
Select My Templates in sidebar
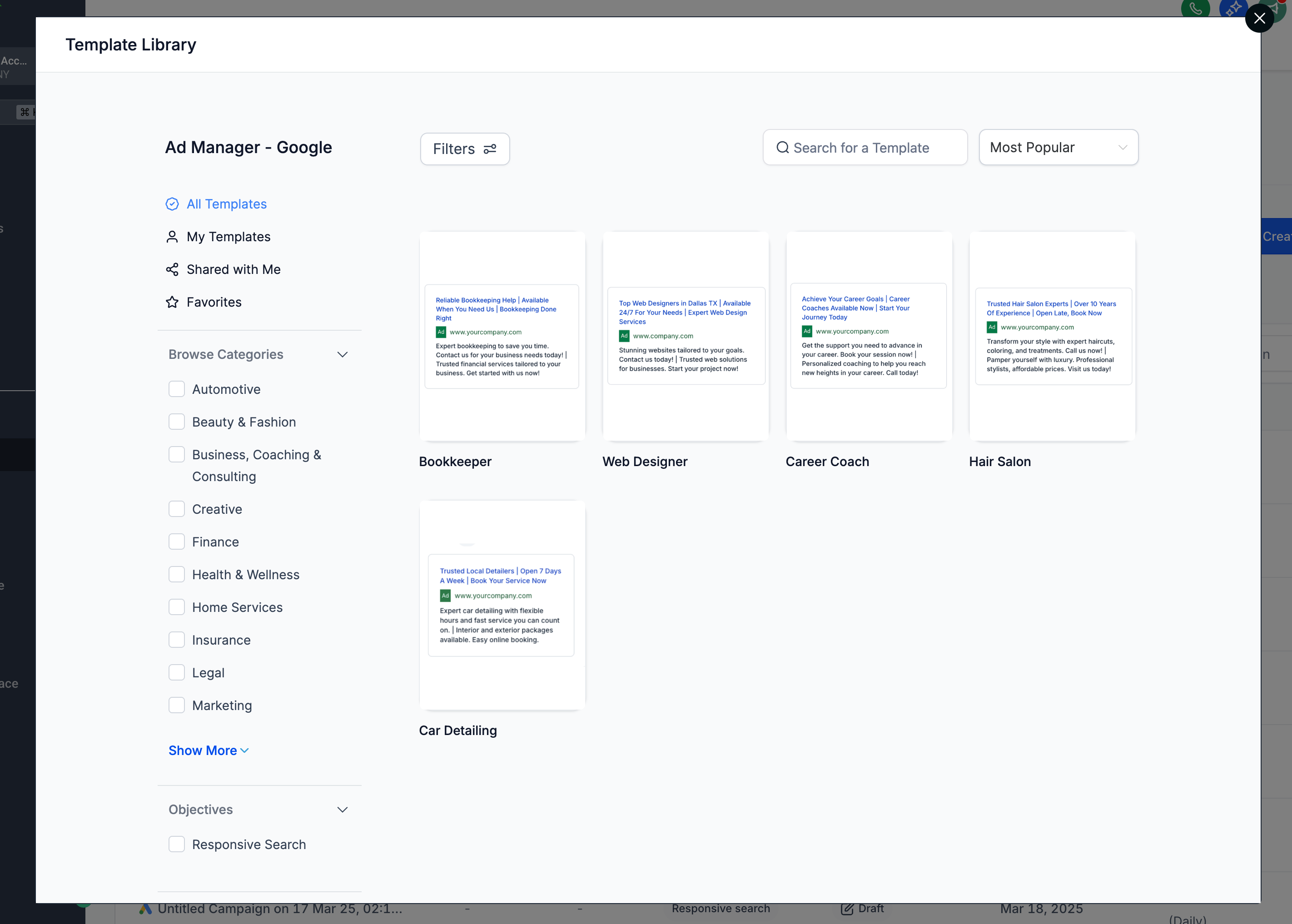(228, 237)
